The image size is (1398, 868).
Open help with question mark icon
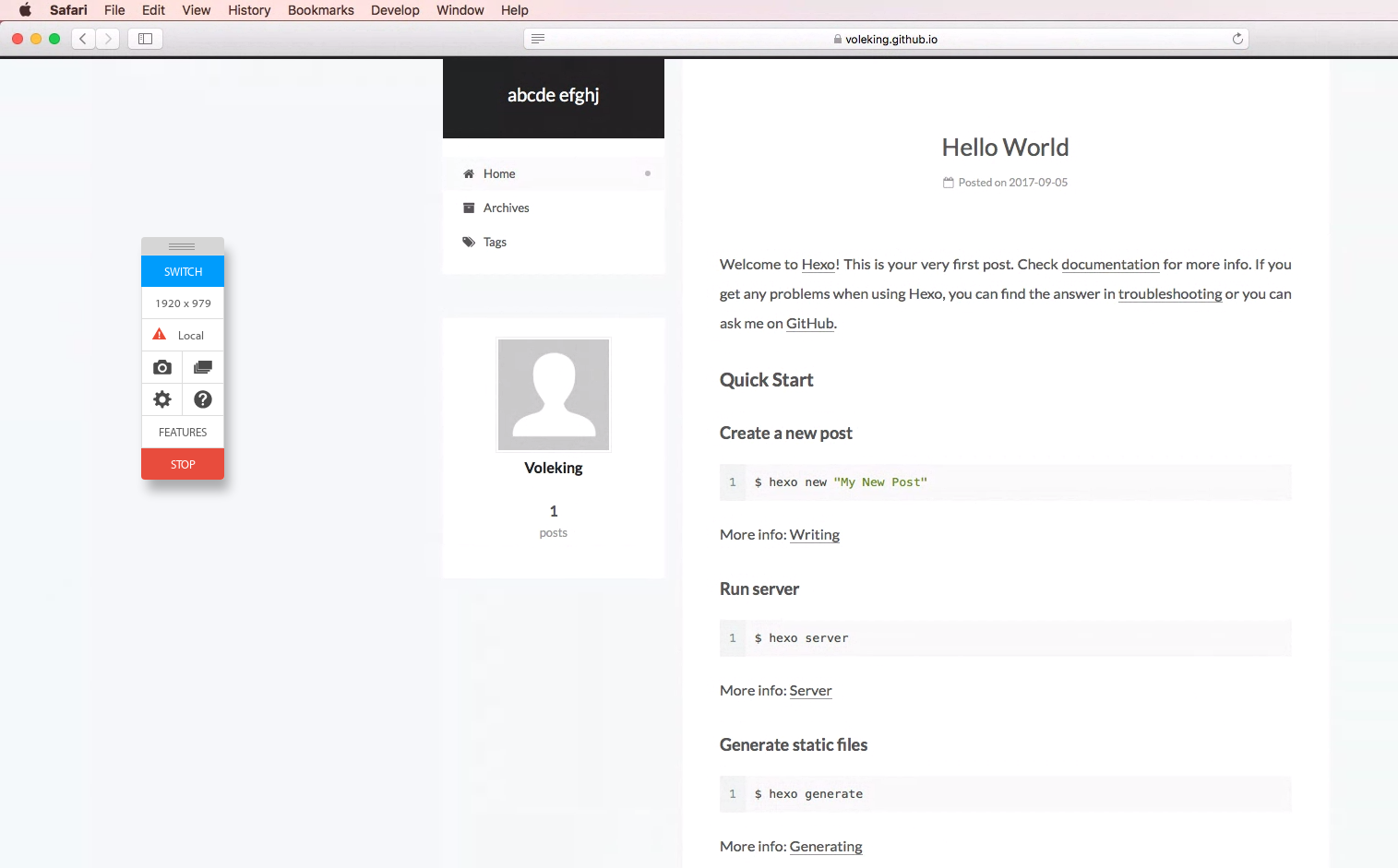[203, 399]
